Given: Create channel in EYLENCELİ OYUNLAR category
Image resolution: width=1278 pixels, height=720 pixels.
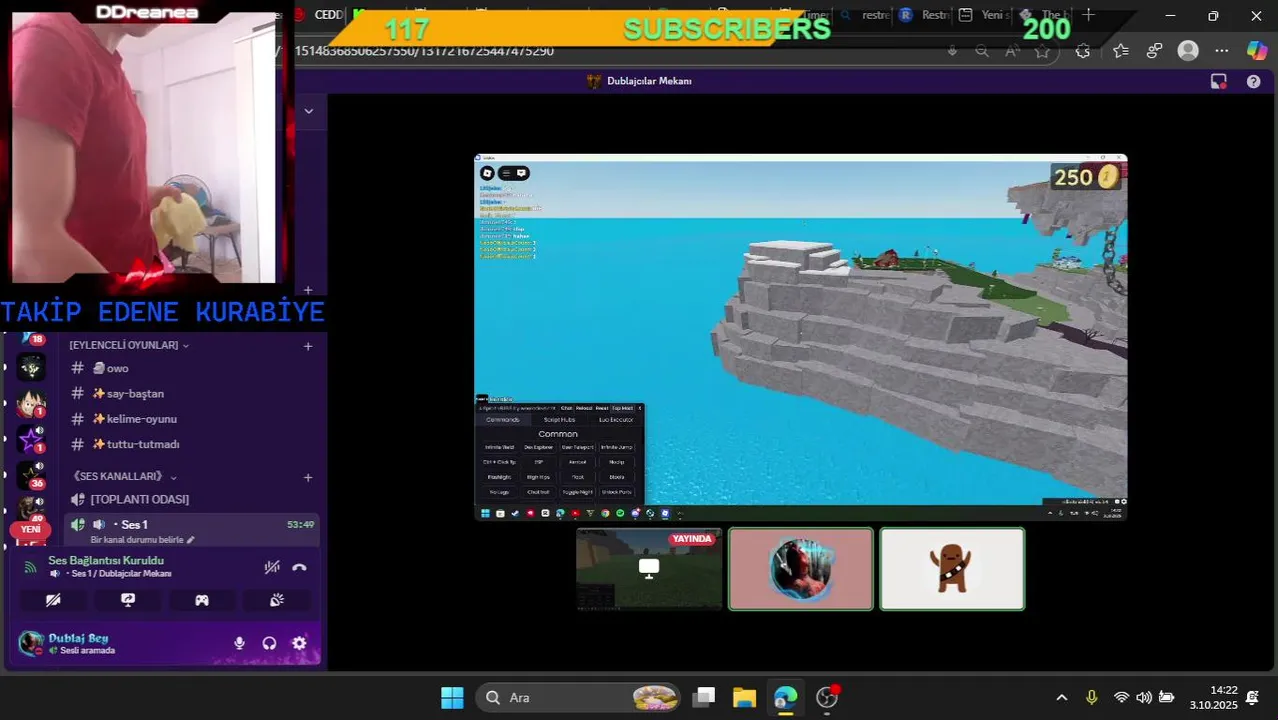Looking at the screenshot, I should coord(308,346).
